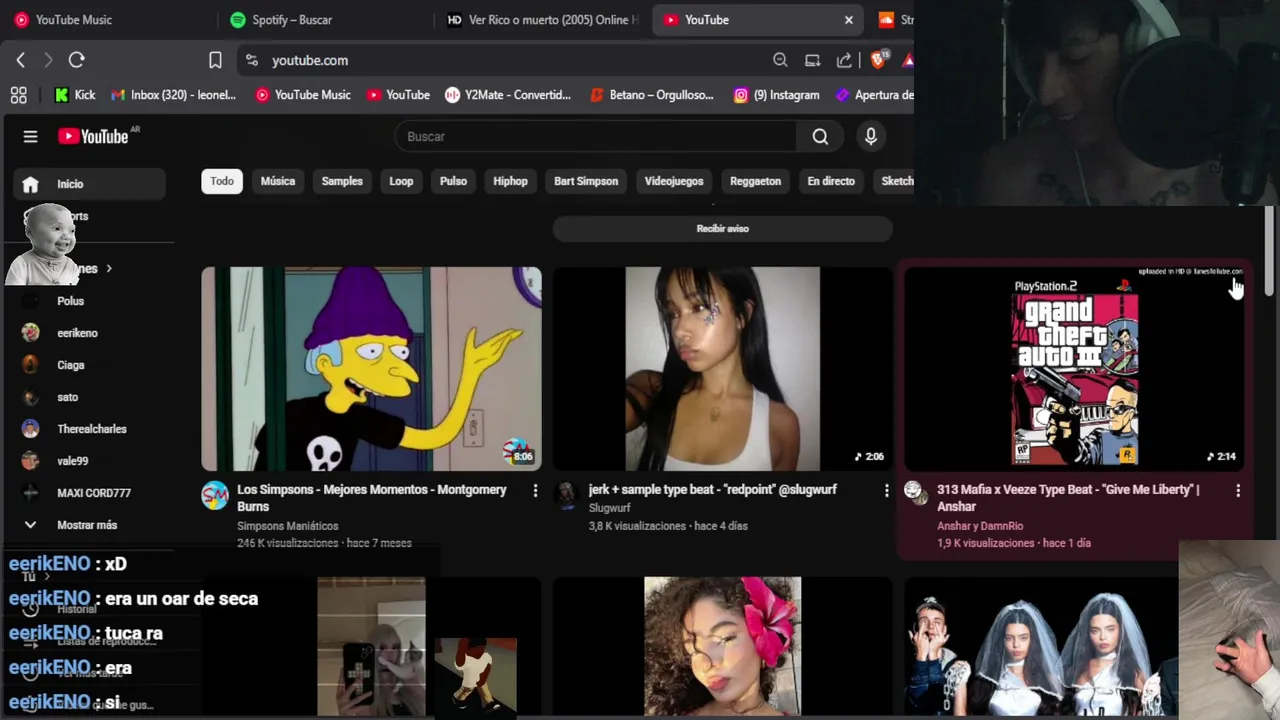This screenshot has height=720, width=1280.
Task: Close the active YouTube tab
Action: [x=849, y=20]
